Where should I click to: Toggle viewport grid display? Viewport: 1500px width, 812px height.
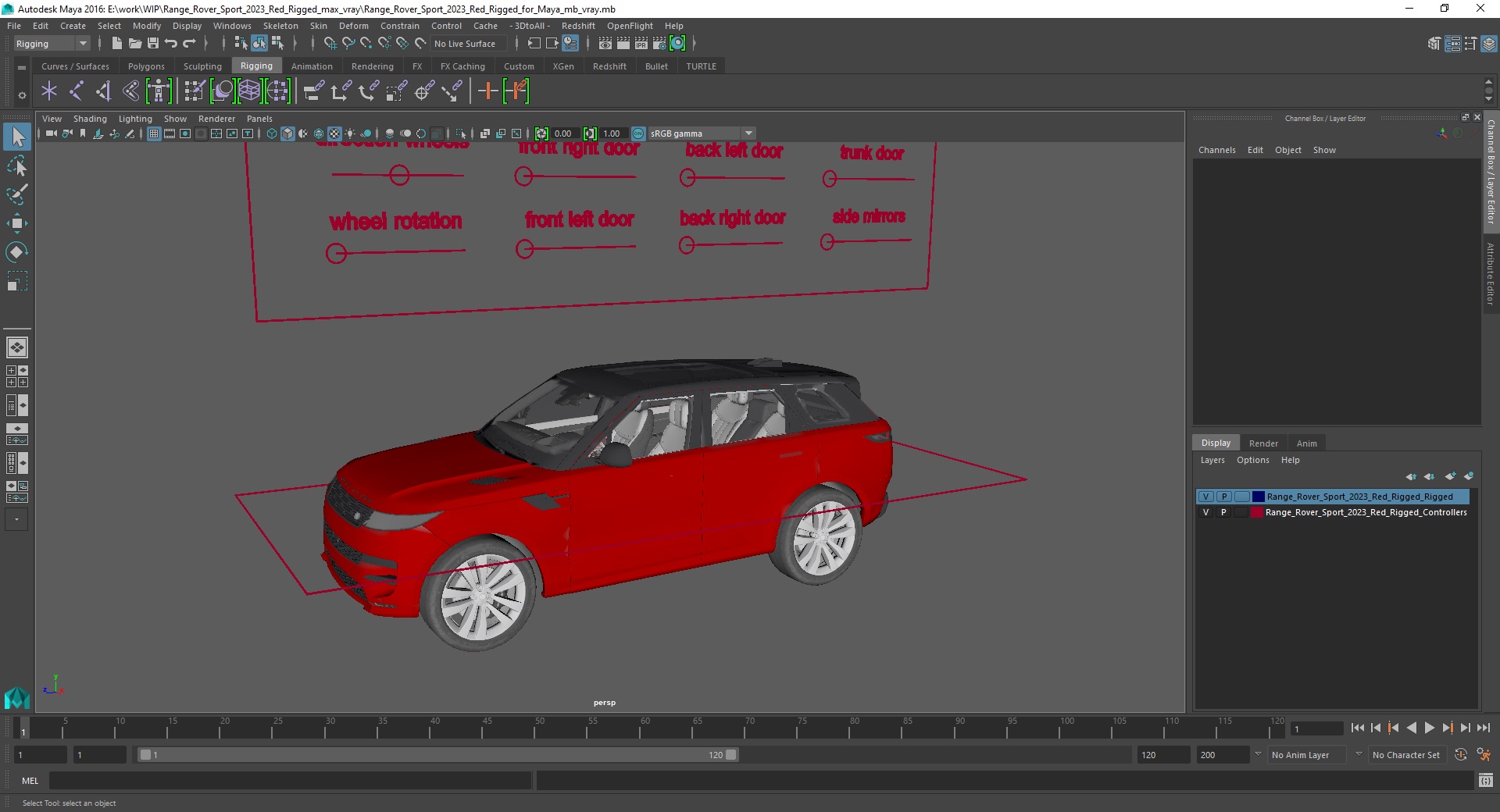[154, 134]
